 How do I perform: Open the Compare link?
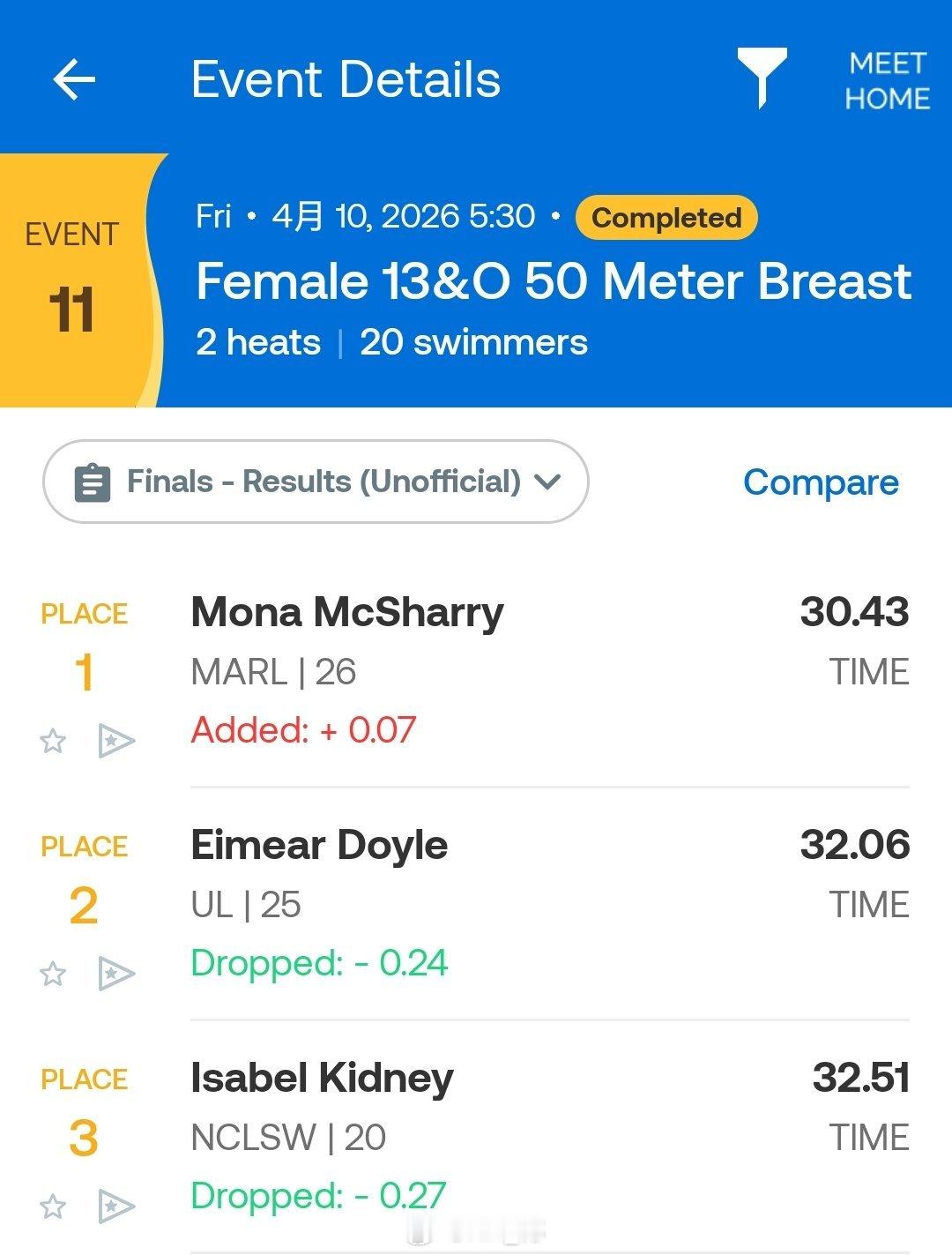tap(821, 482)
